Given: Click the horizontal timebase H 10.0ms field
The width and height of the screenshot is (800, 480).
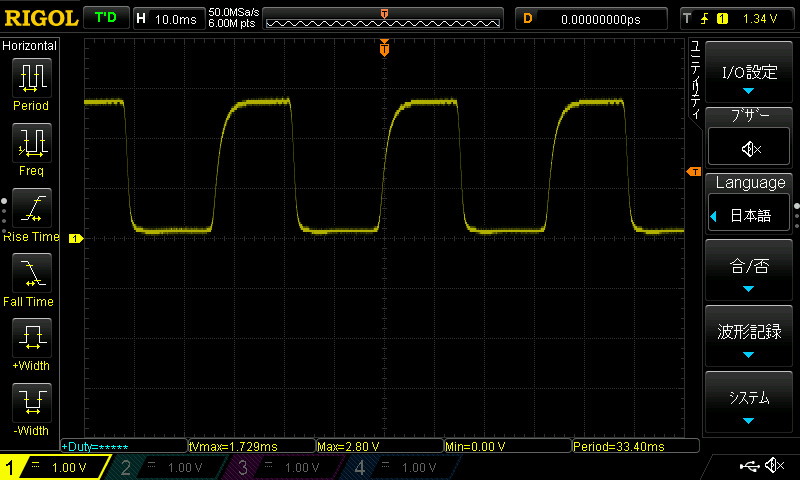Looking at the screenshot, I should (169, 19).
